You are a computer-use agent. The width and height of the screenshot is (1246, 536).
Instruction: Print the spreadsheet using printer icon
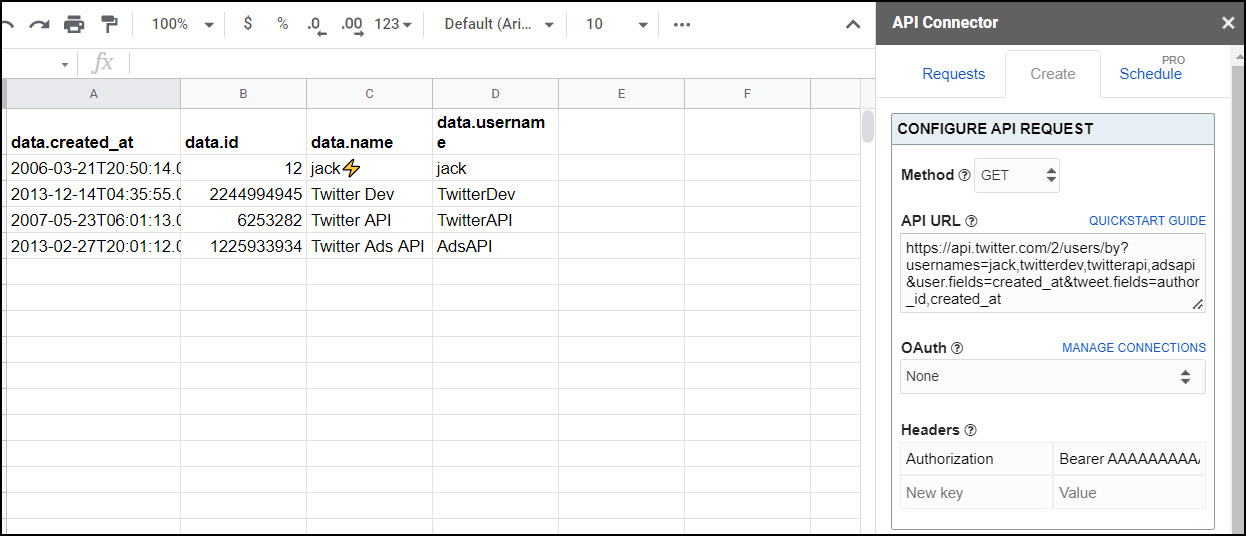pos(74,24)
